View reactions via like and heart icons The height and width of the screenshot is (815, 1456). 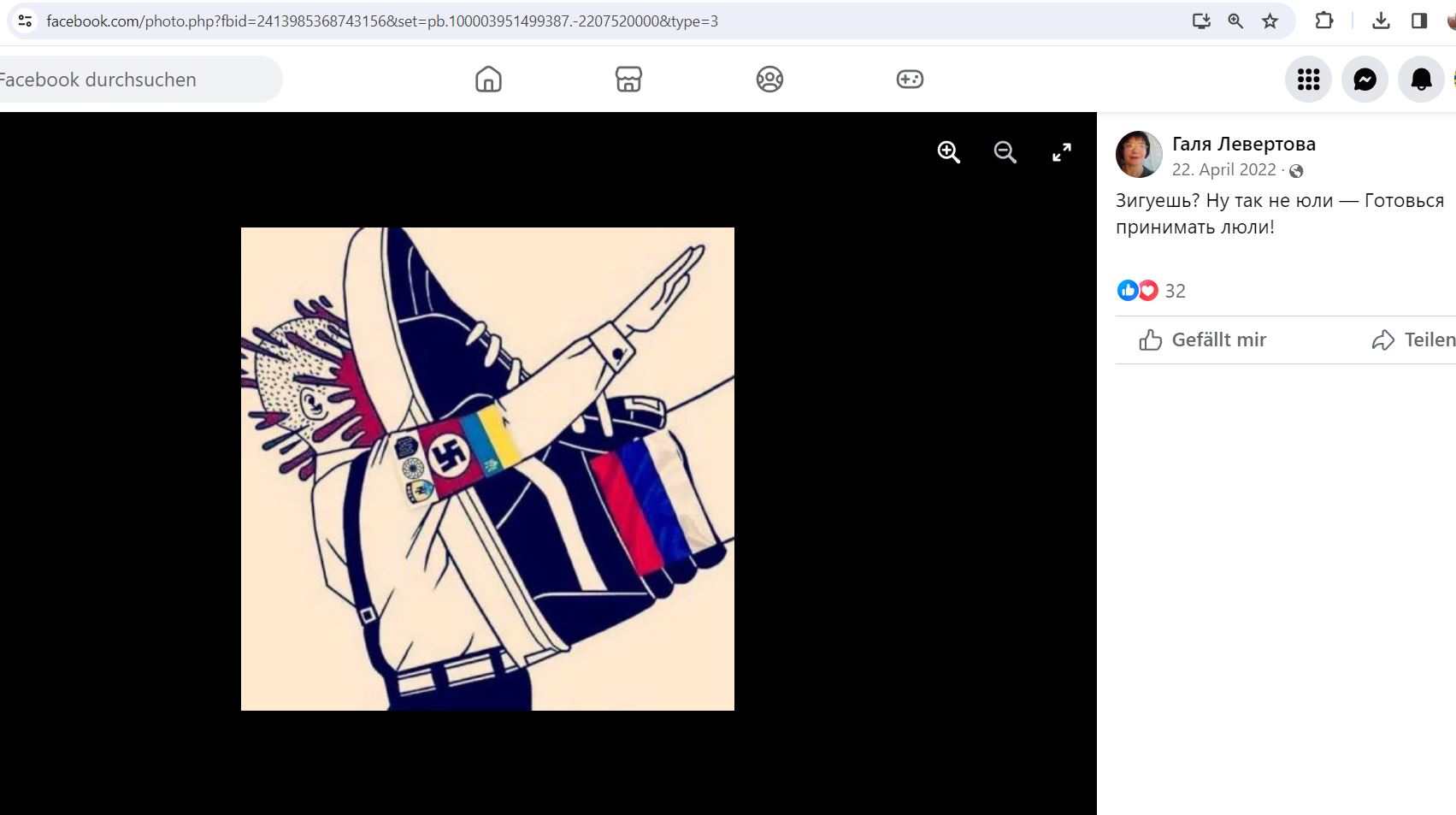[1137, 291]
